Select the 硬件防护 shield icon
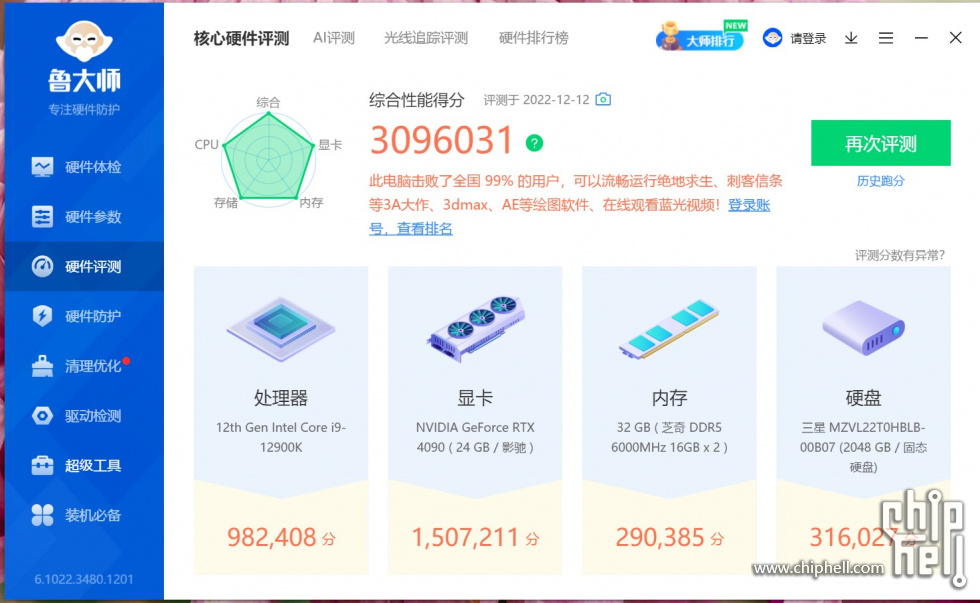The width and height of the screenshot is (980, 603). [x=42, y=316]
